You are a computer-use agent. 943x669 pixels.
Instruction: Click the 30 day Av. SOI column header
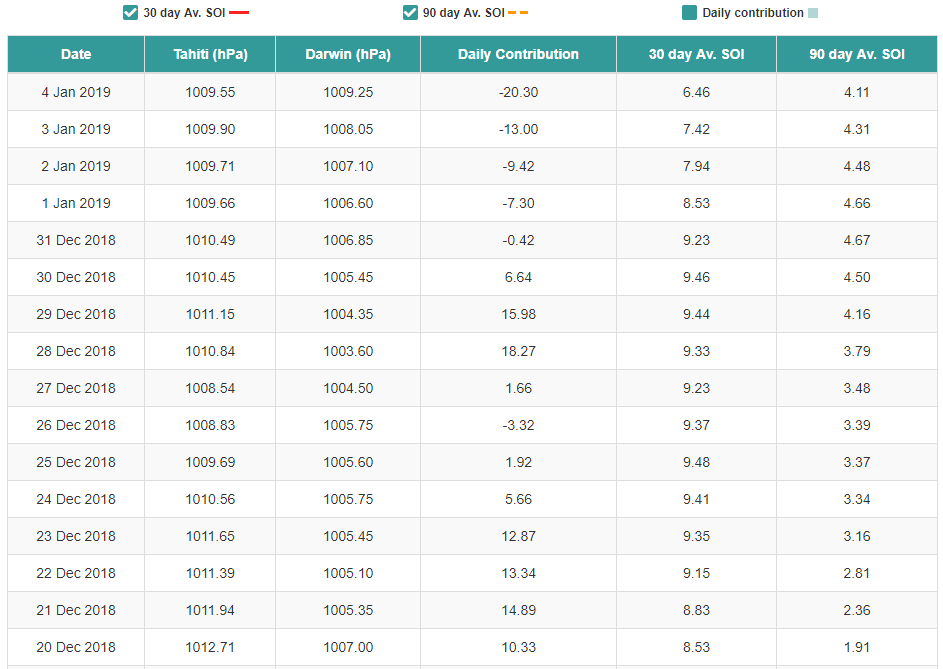(x=696, y=54)
